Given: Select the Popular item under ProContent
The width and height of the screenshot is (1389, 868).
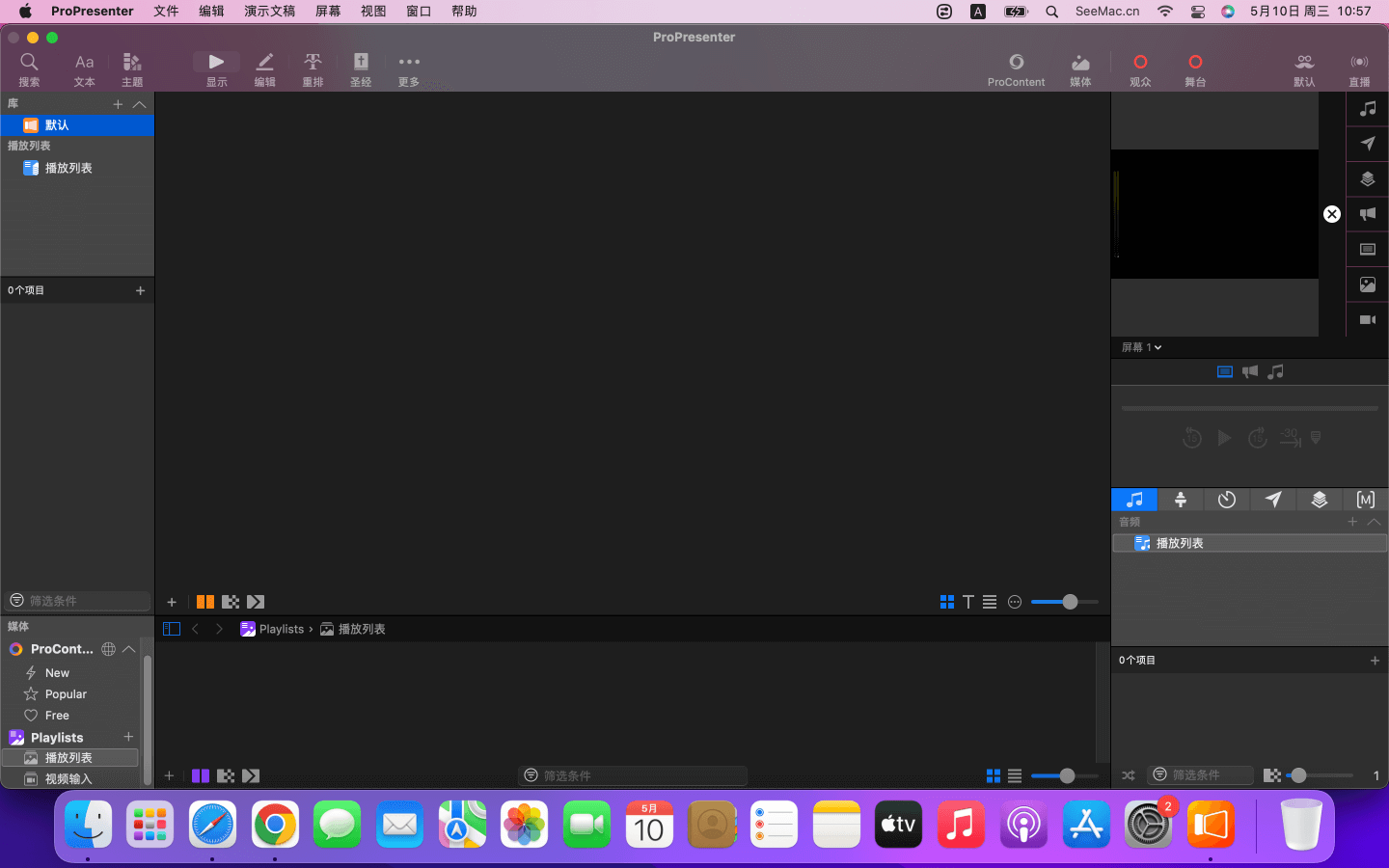Looking at the screenshot, I should coord(66,694).
